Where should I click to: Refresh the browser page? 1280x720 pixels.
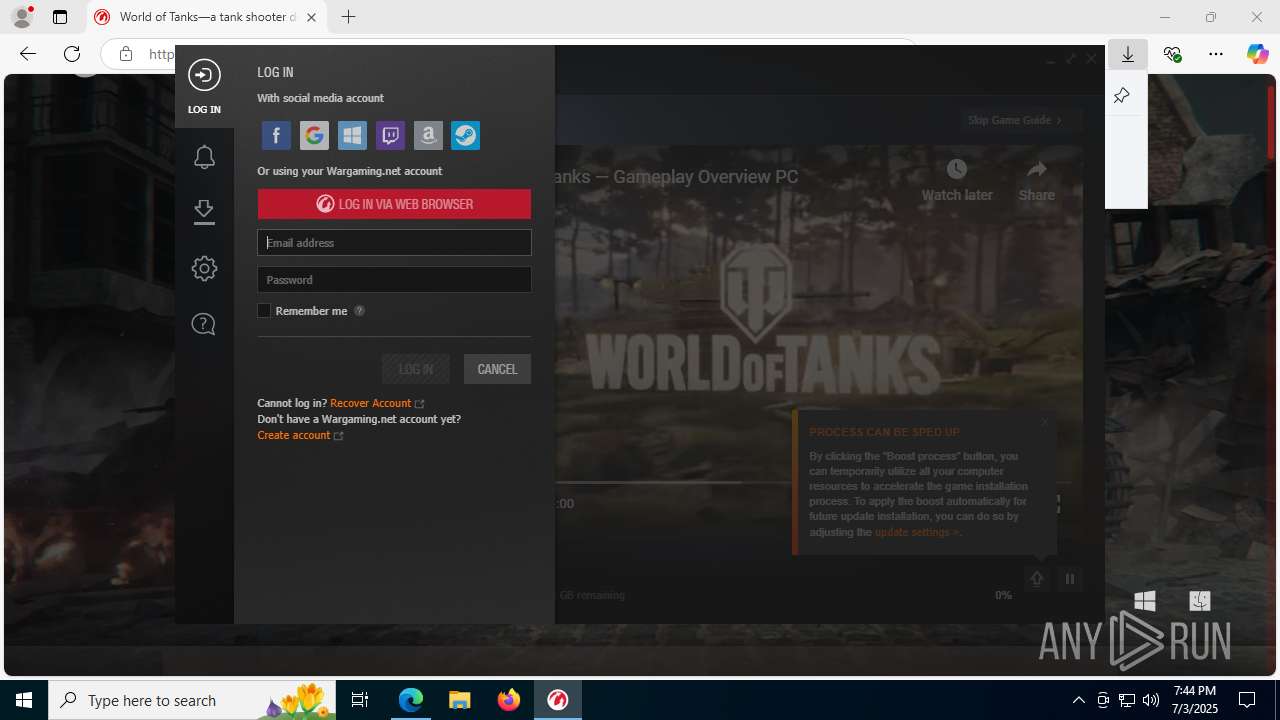click(x=71, y=54)
